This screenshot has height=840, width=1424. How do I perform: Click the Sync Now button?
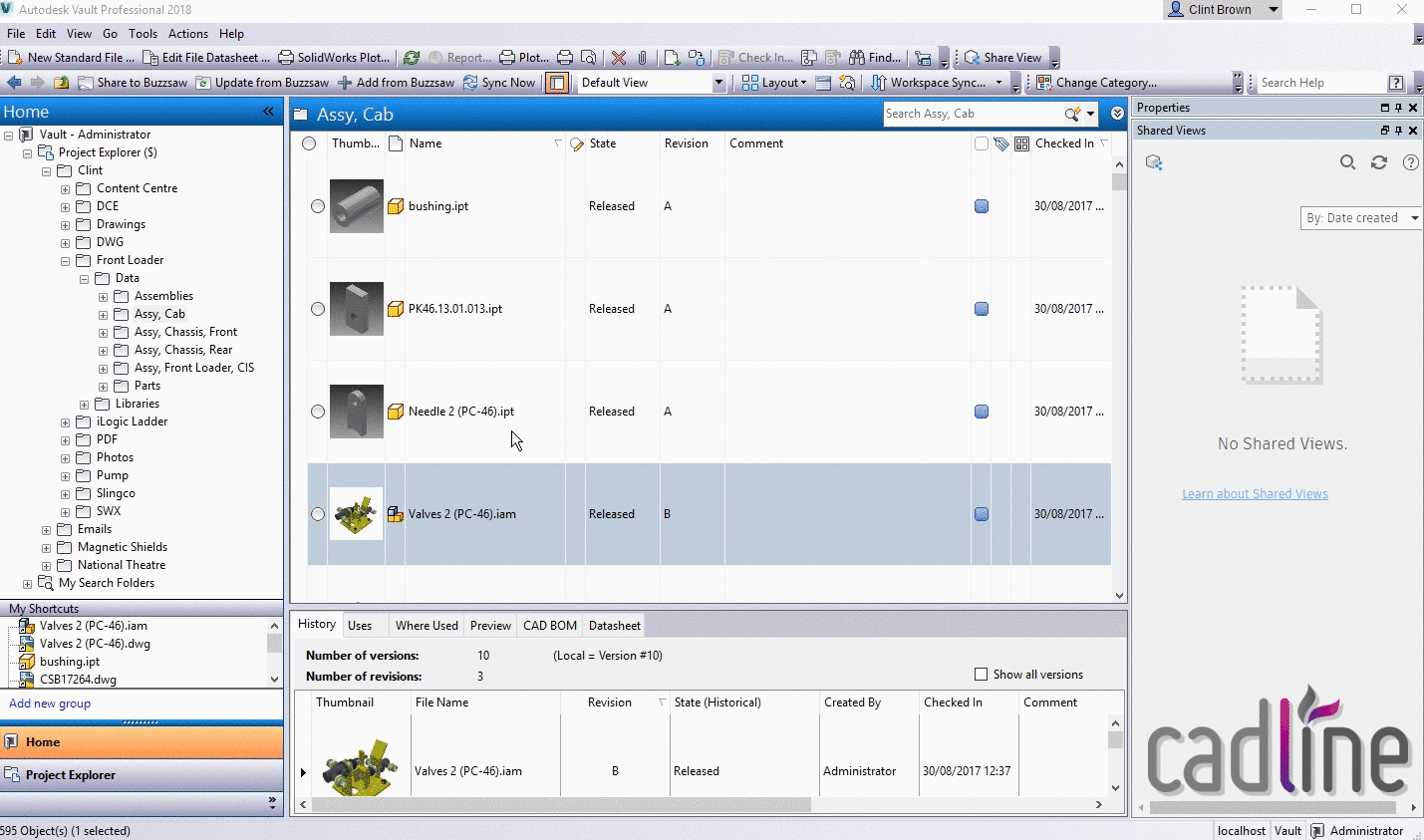(x=499, y=83)
